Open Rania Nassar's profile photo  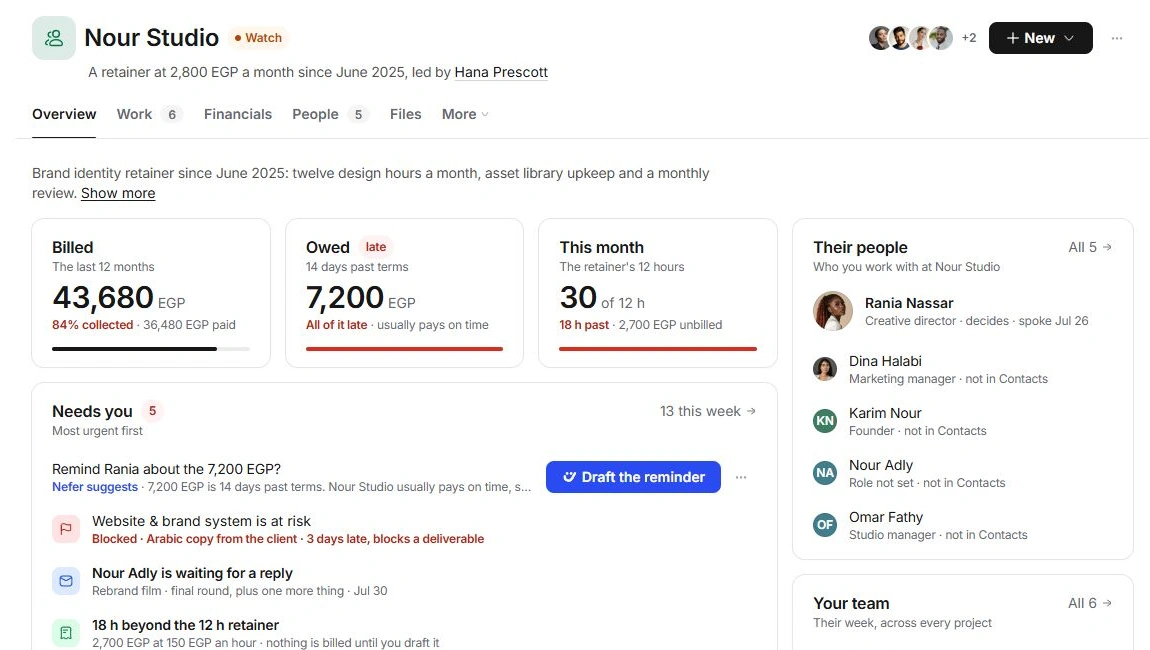pos(832,311)
